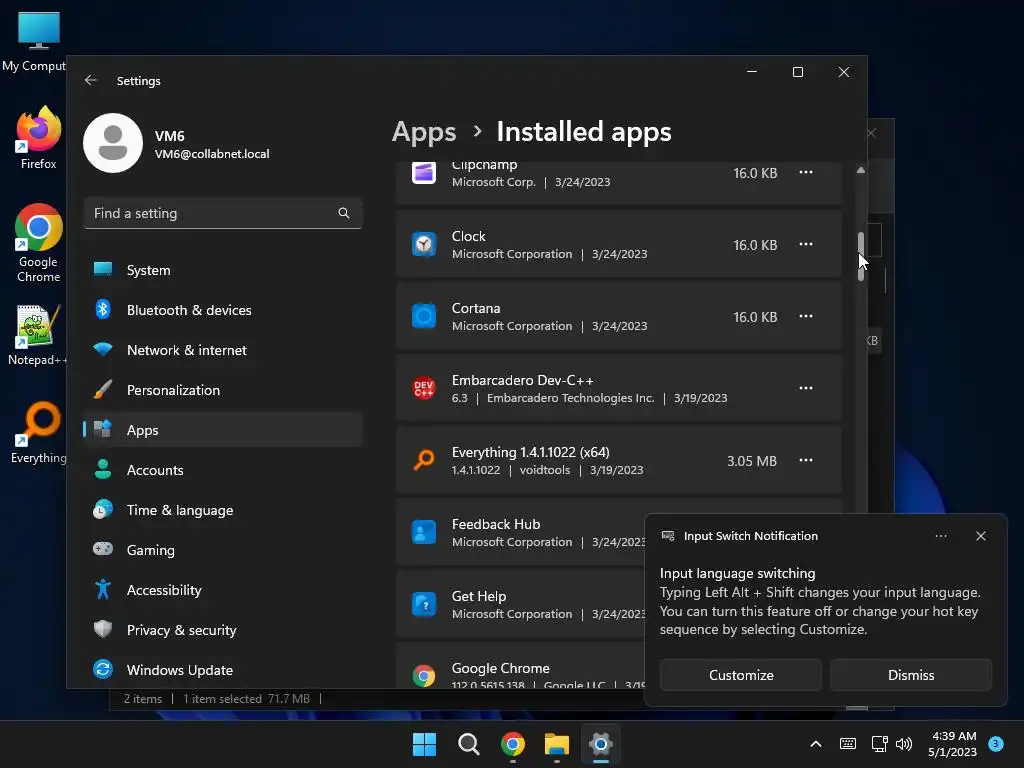1024x768 pixels.
Task: Open more options for Embarcadero Dev-C++
Action: [x=806, y=388]
